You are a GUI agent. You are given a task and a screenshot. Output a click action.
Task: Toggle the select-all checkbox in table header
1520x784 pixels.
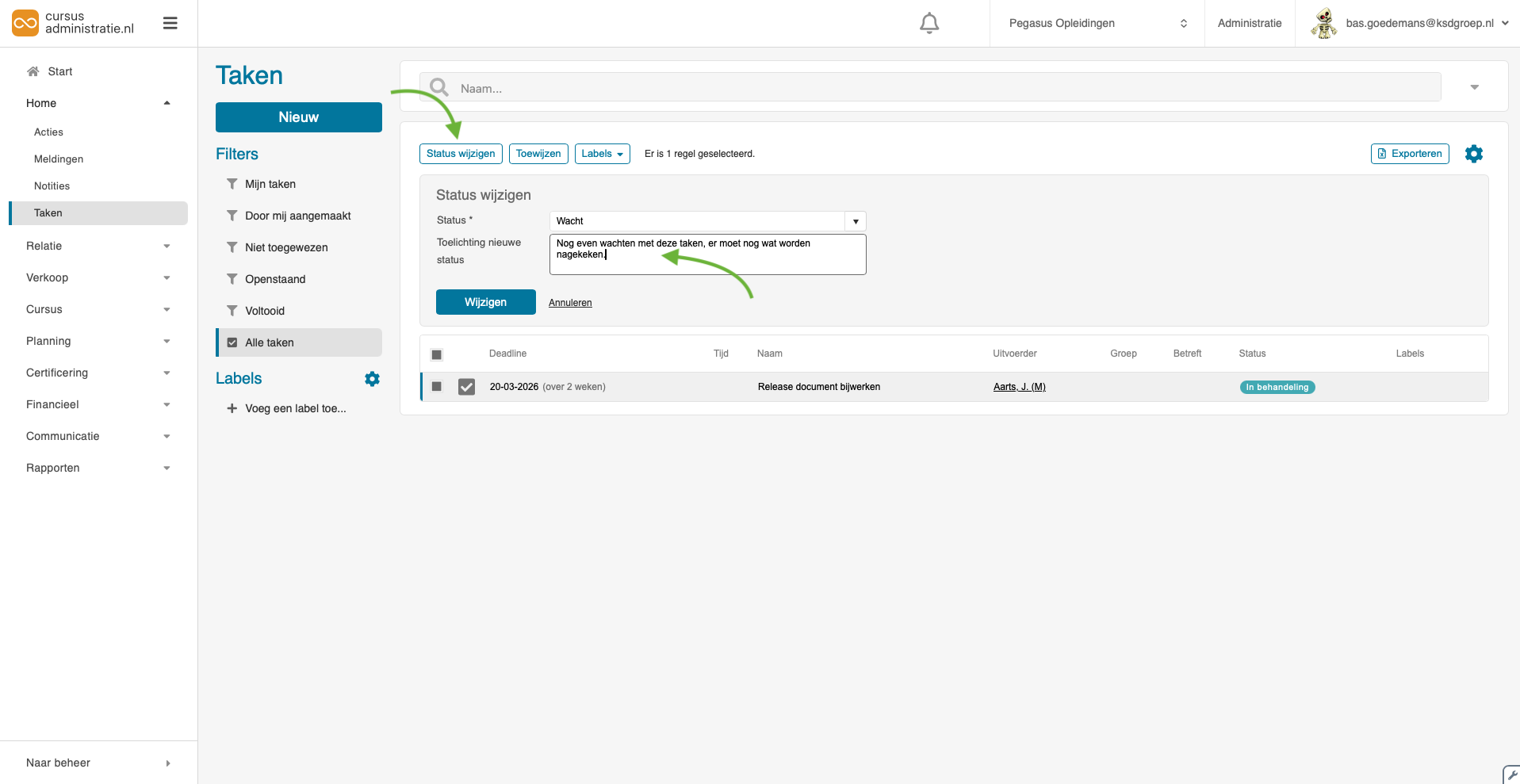point(436,354)
